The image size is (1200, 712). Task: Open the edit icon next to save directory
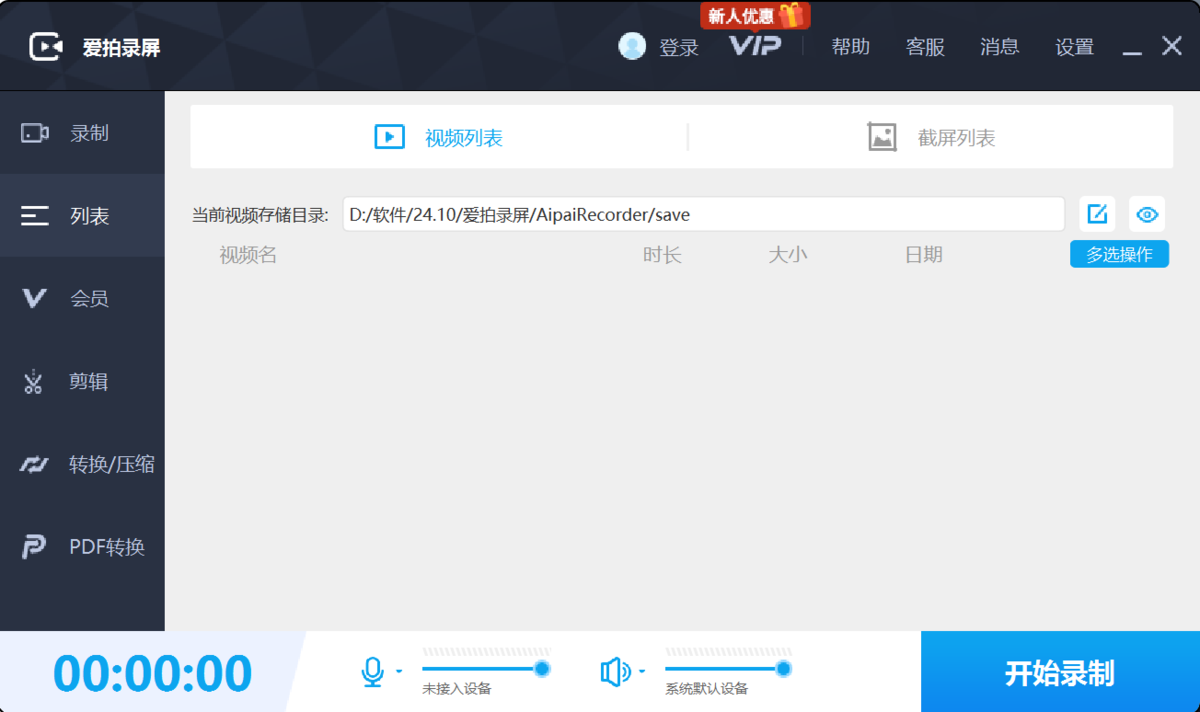[x=1097, y=214]
